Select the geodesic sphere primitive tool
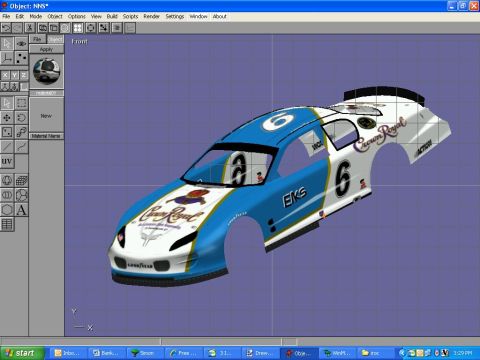Viewport: 480px width, 360px height. click(x=21, y=195)
